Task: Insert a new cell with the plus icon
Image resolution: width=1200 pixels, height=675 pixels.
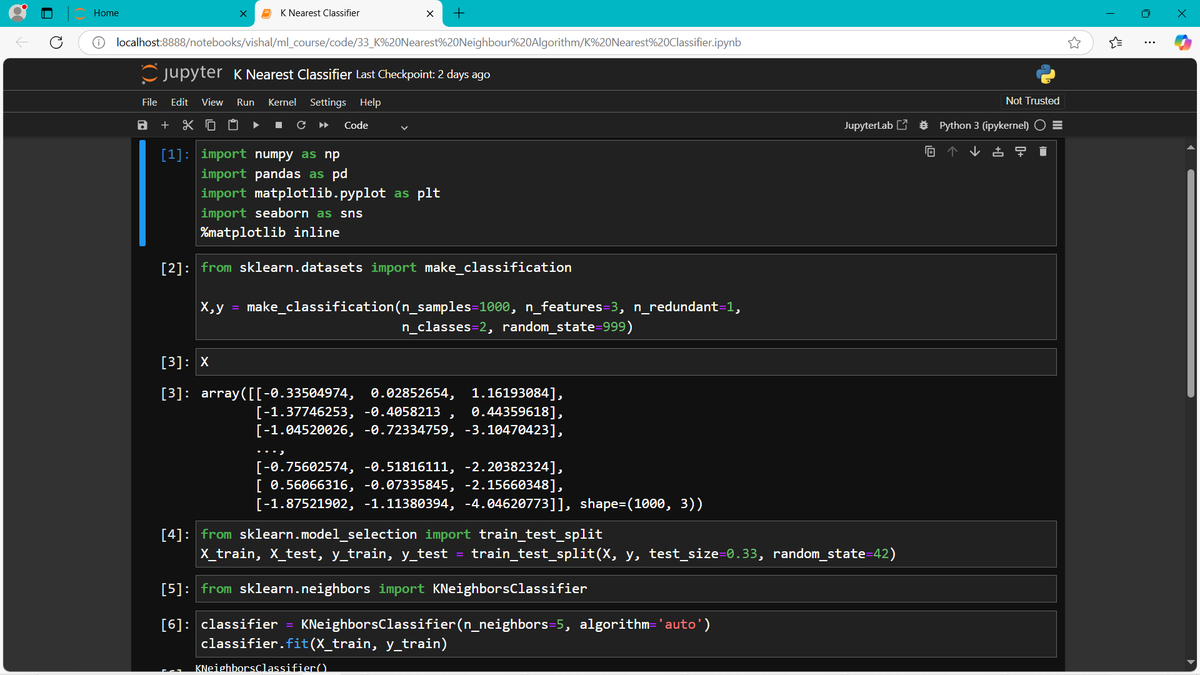Action: [165, 126]
